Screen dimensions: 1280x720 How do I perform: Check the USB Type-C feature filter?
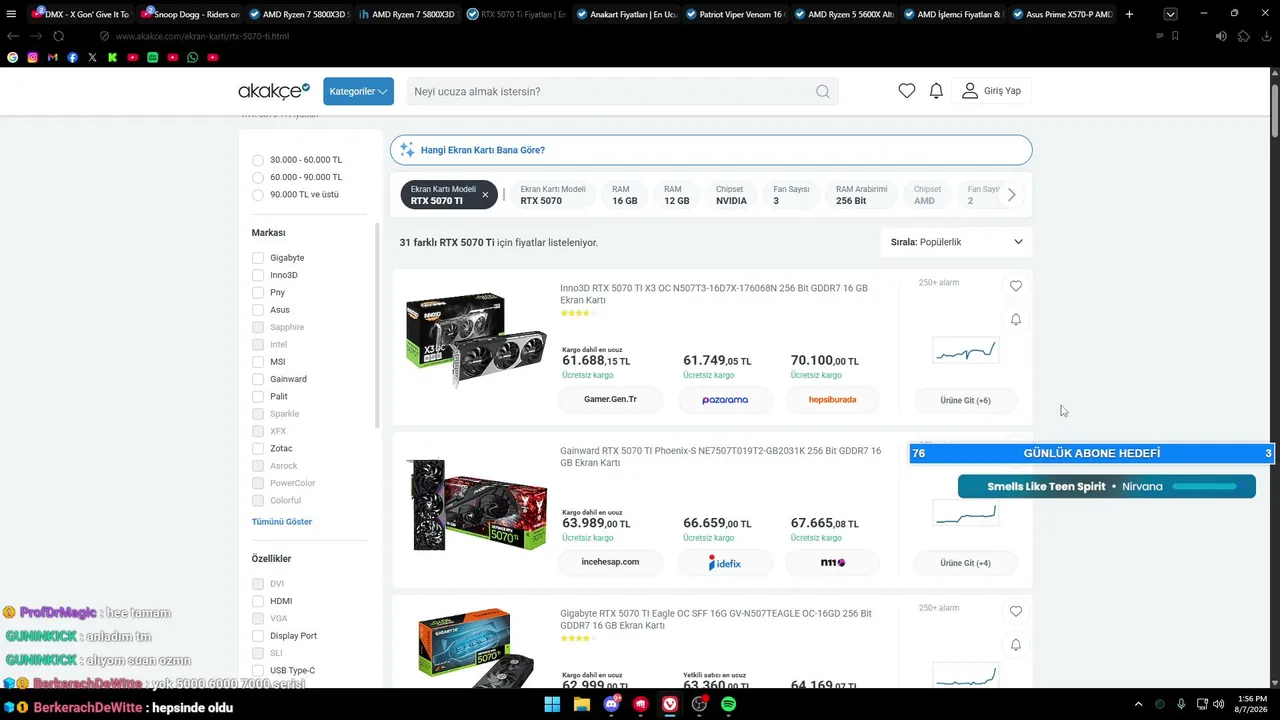pyautogui.click(x=258, y=671)
